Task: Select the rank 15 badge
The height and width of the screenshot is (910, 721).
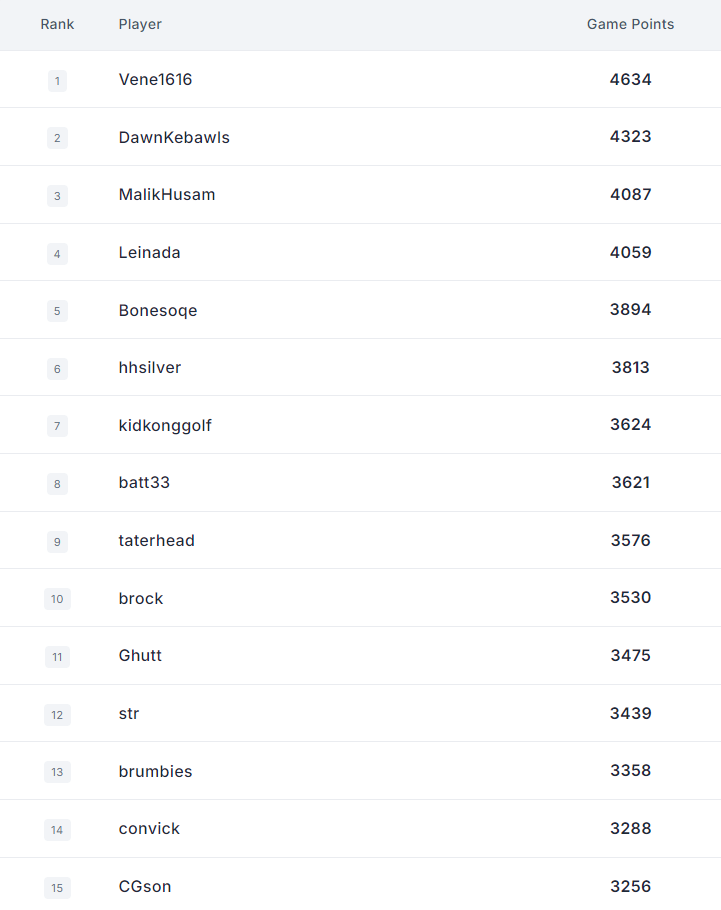Action: tap(57, 887)
